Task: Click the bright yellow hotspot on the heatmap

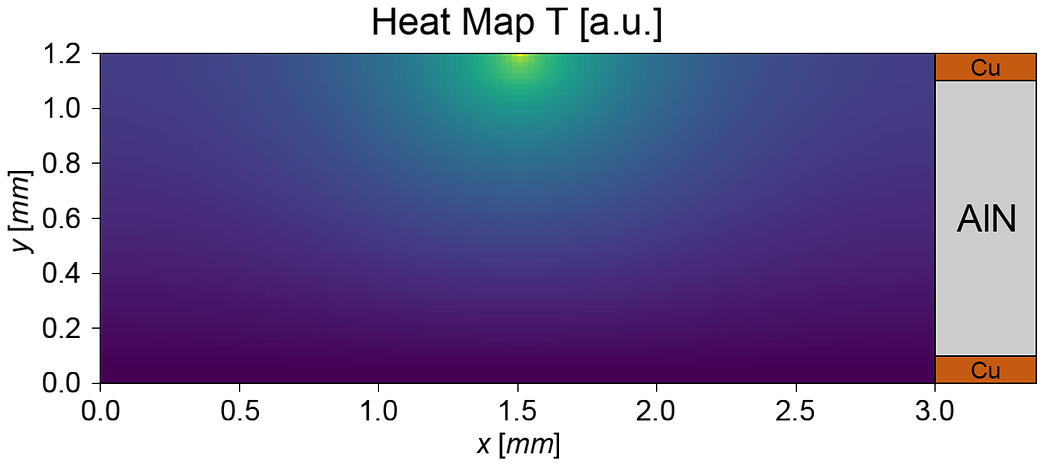Action: coord(519,58)
